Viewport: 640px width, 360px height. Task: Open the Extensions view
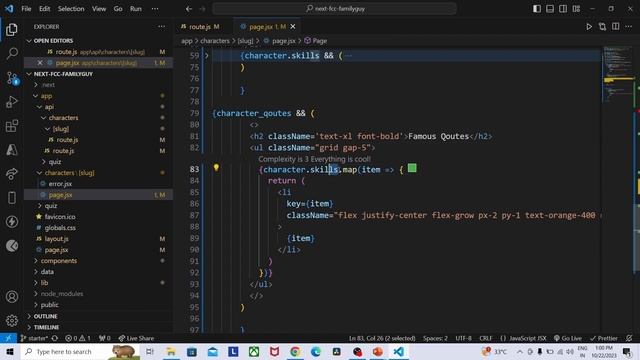tap(12, 126)
